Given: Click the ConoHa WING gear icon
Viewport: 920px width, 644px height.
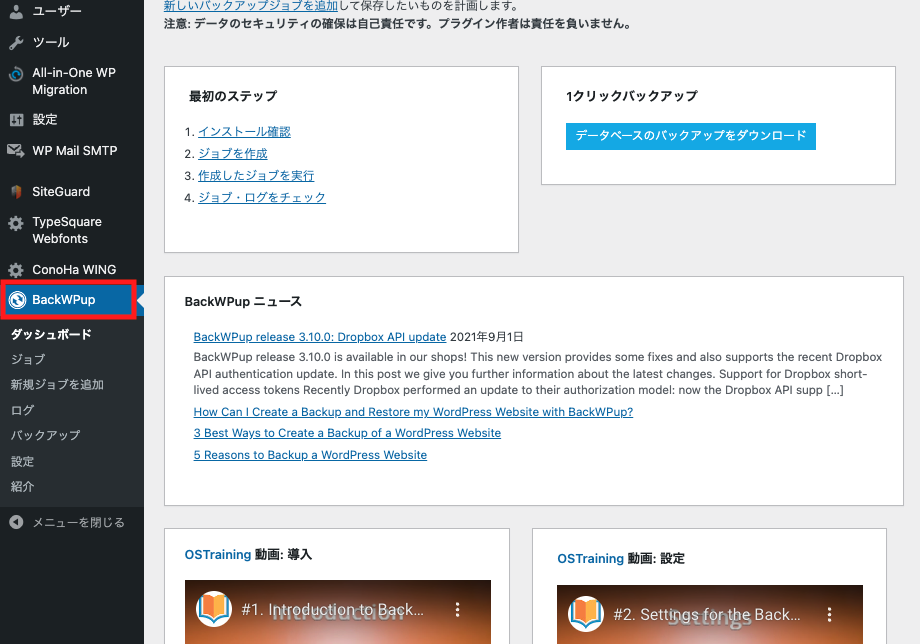Looking at the screenshot, I should pyautogui.click(x=16, y=270).
